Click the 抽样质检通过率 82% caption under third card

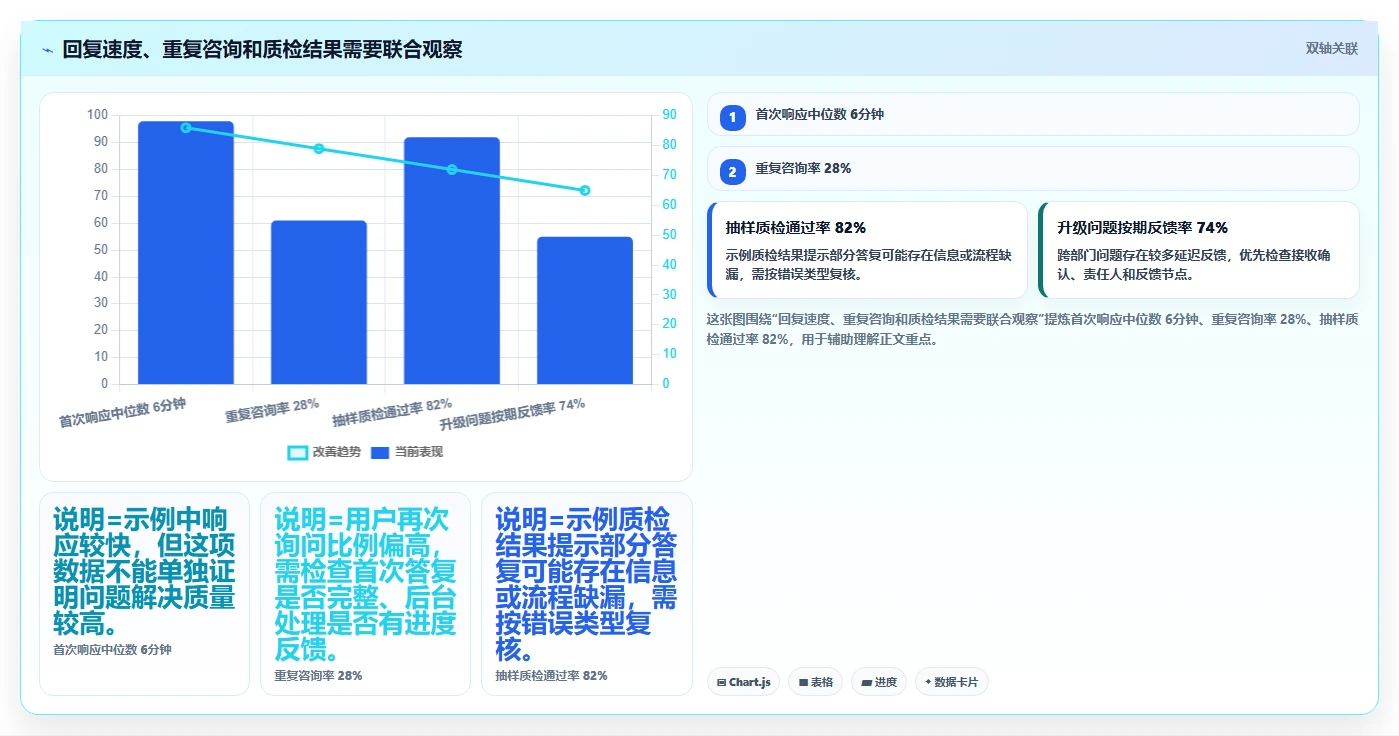[x=551, y=676]
